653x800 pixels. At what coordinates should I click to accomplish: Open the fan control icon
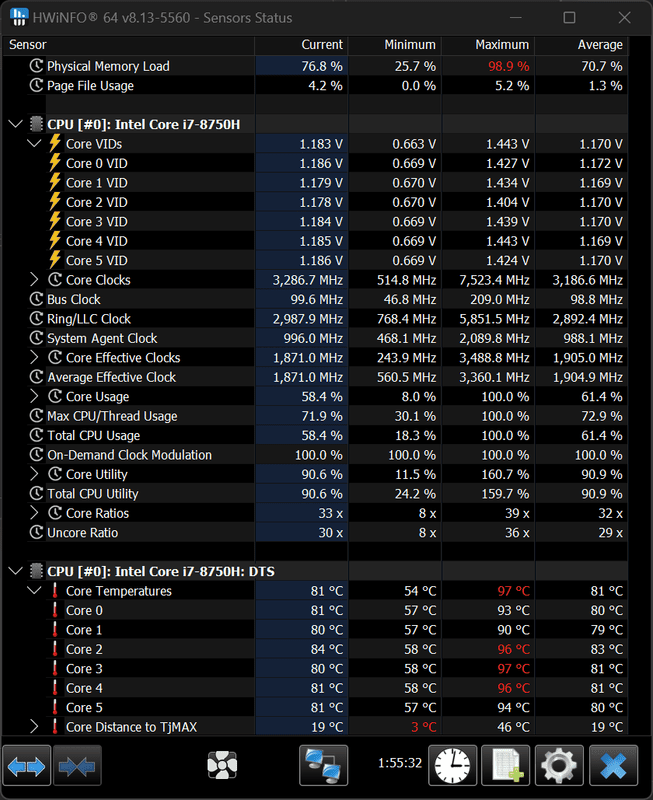pyautogui.click(x=222, y=765)
